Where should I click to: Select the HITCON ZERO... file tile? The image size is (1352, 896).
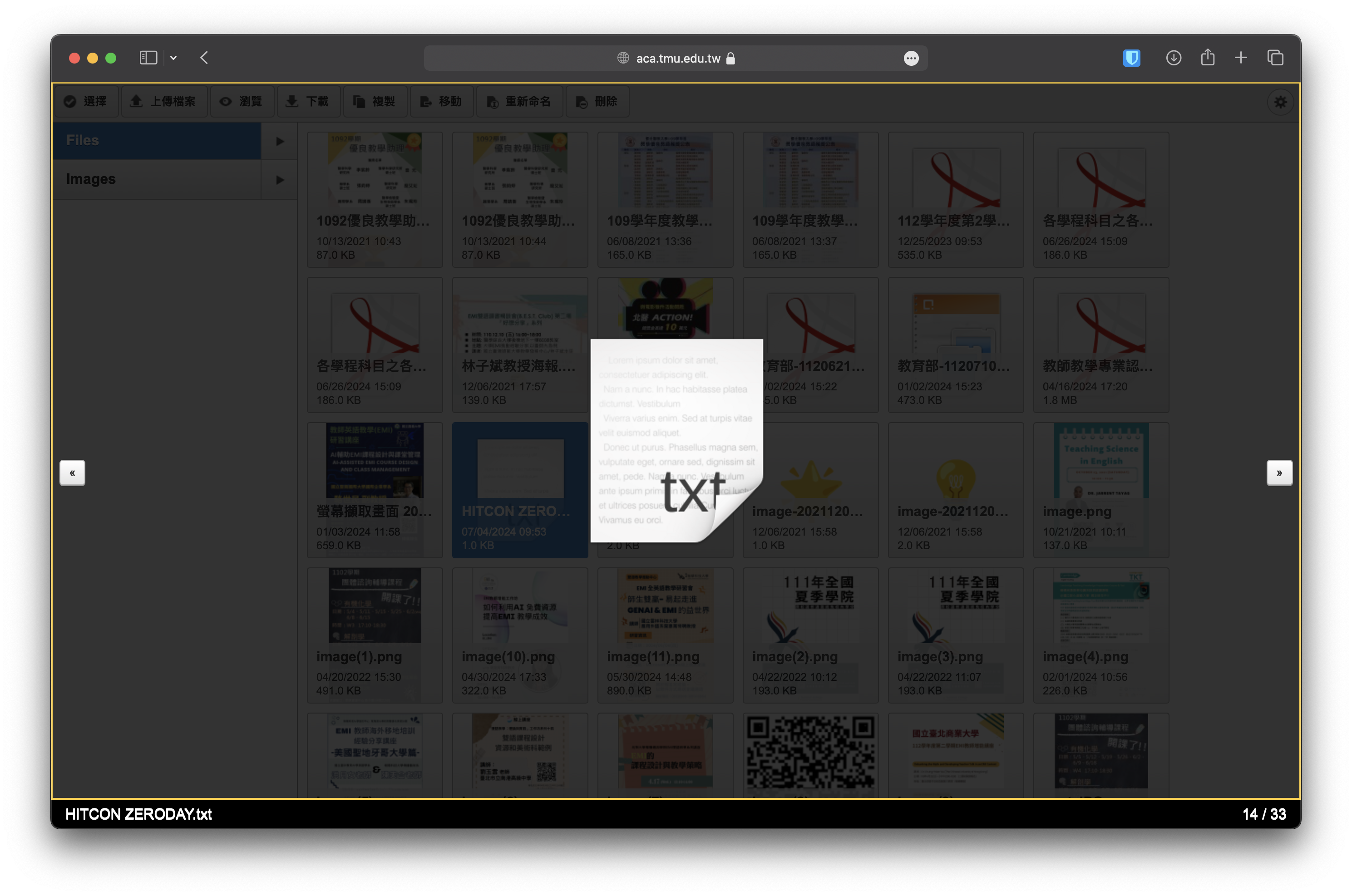[x=520, y=490]
